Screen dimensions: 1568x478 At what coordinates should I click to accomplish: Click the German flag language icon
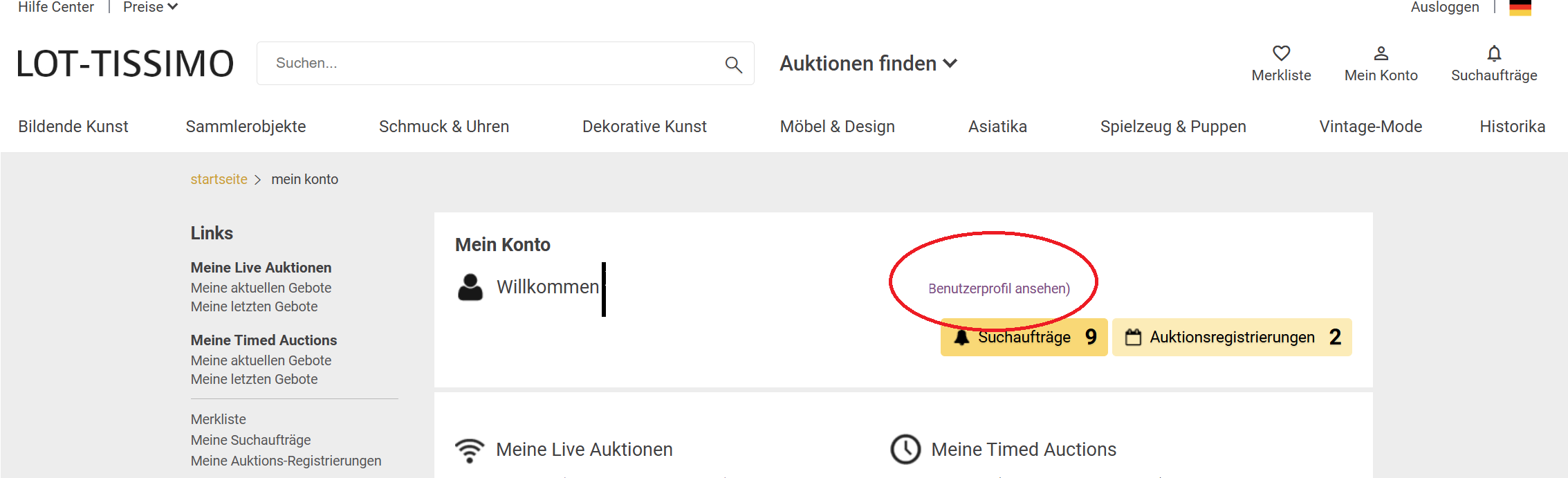1520,8
